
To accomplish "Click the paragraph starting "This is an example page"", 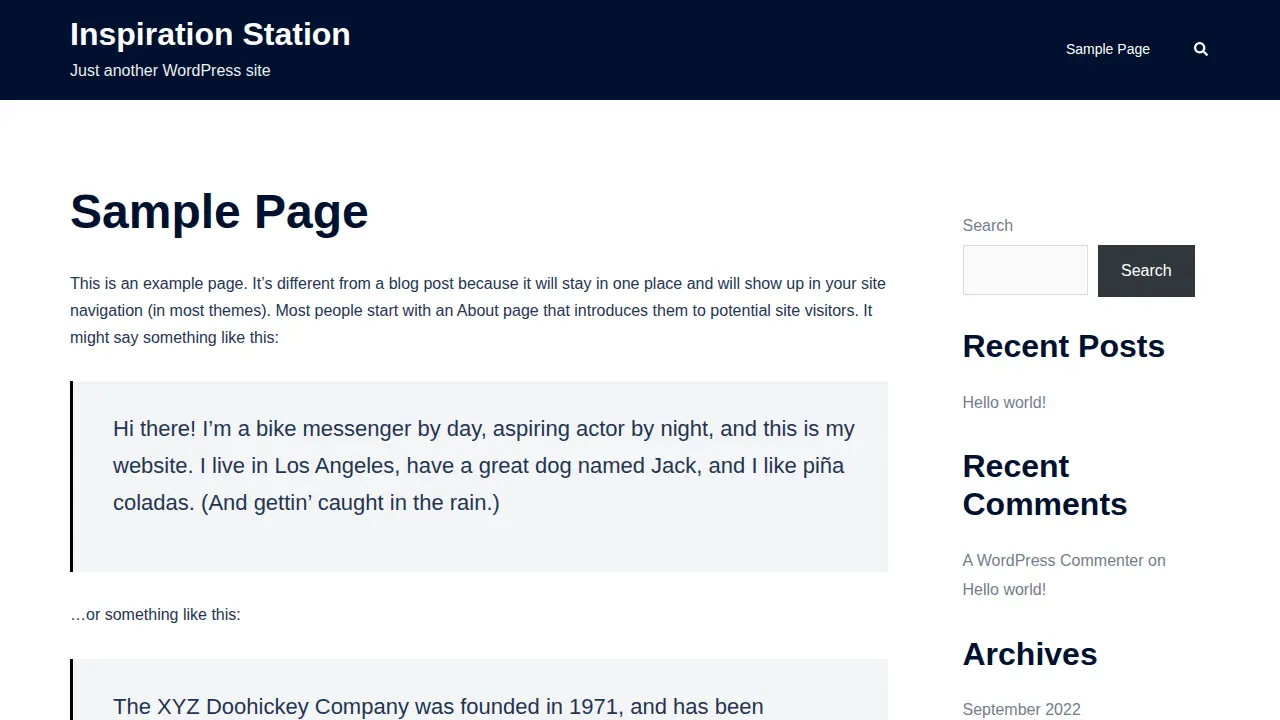I will click(x=478, y=310).
